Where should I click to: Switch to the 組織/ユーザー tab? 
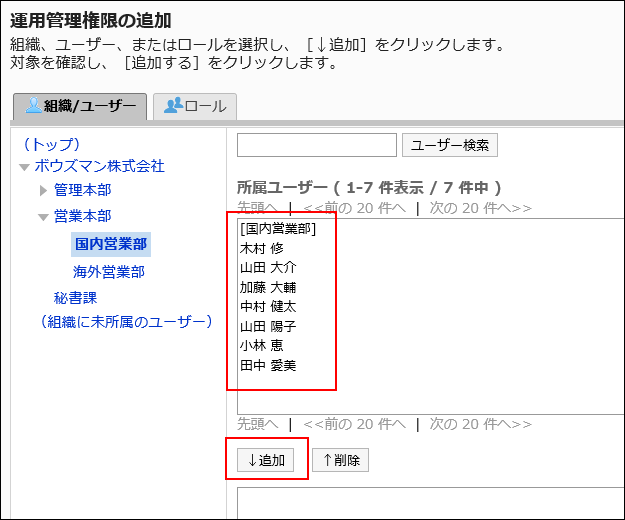[x=80, y=106]
